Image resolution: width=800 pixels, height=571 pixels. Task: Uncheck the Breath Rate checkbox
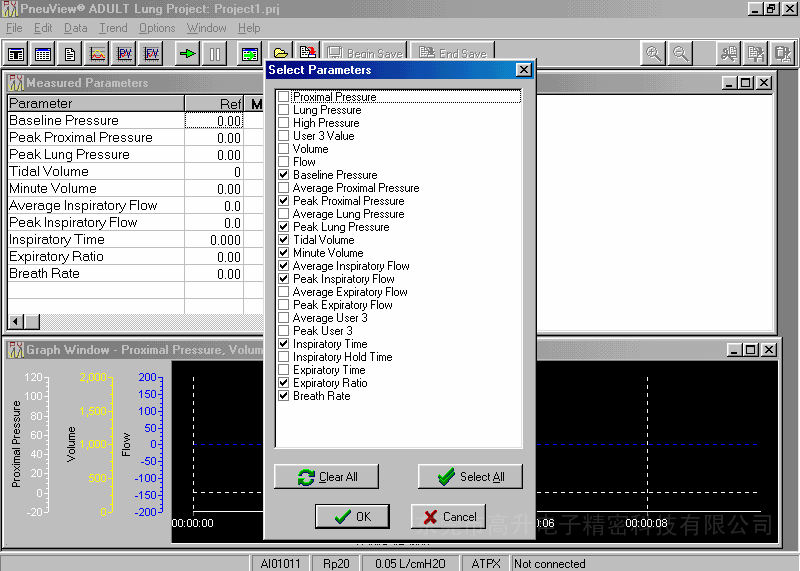284,396
